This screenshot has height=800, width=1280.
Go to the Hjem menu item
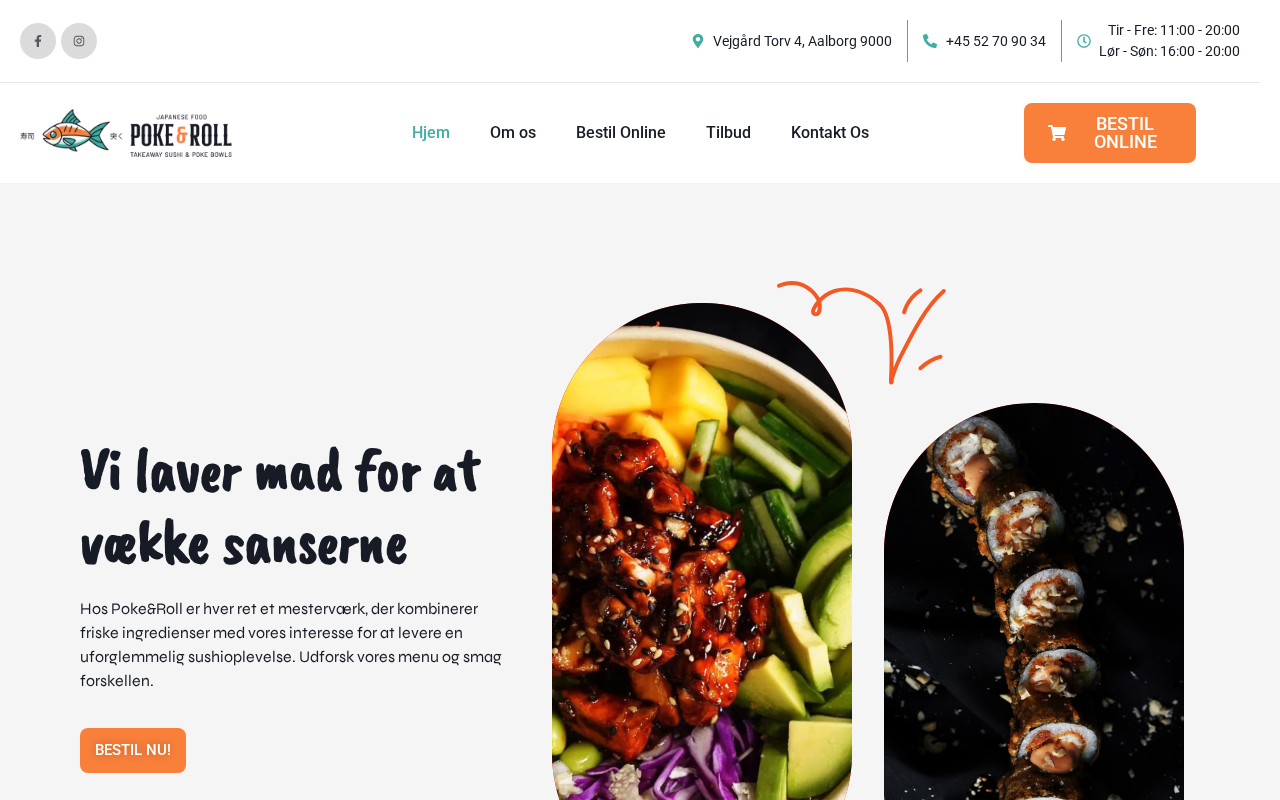431,133
